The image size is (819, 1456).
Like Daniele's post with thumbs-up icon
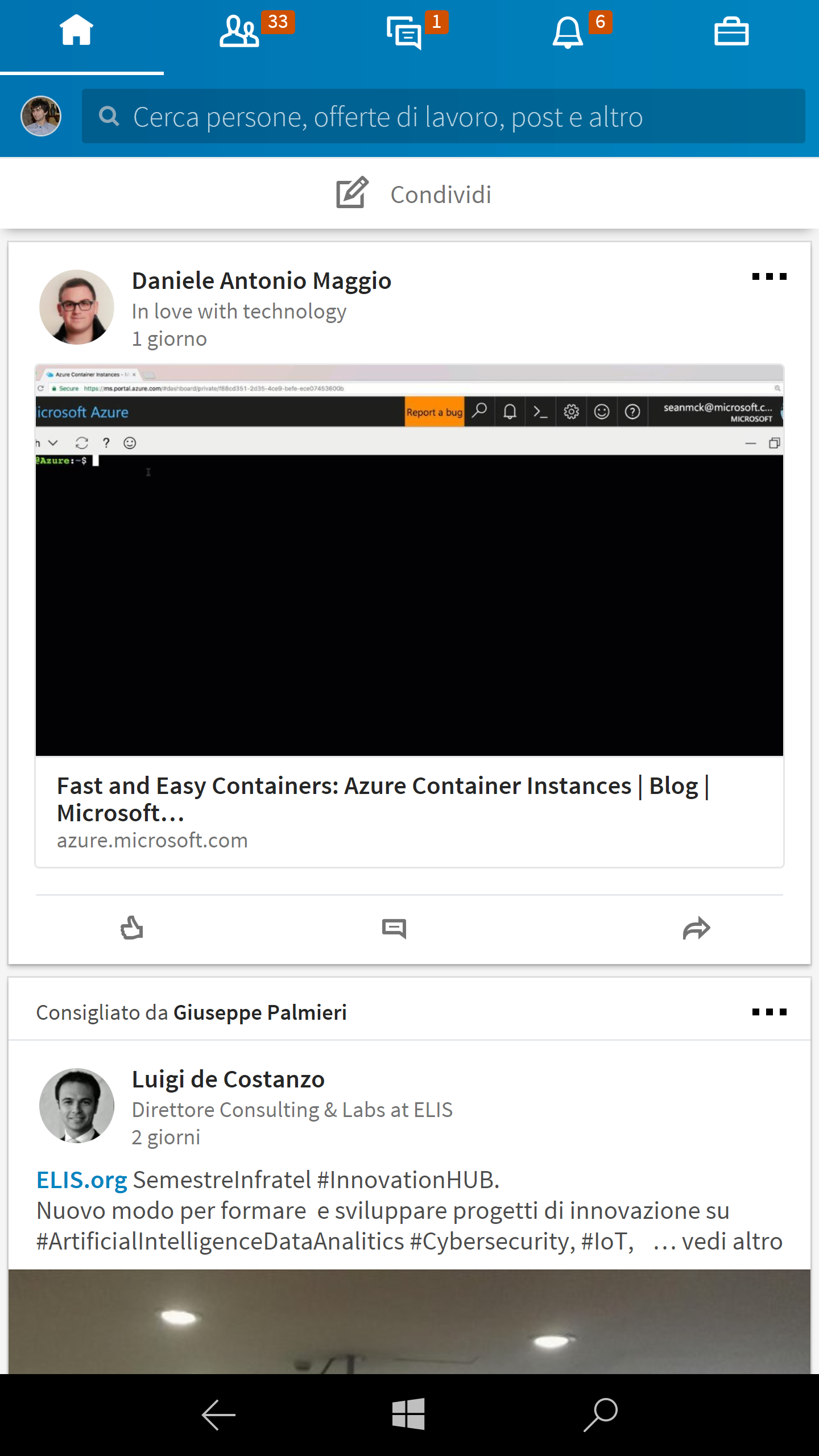[x=132, y=928]
